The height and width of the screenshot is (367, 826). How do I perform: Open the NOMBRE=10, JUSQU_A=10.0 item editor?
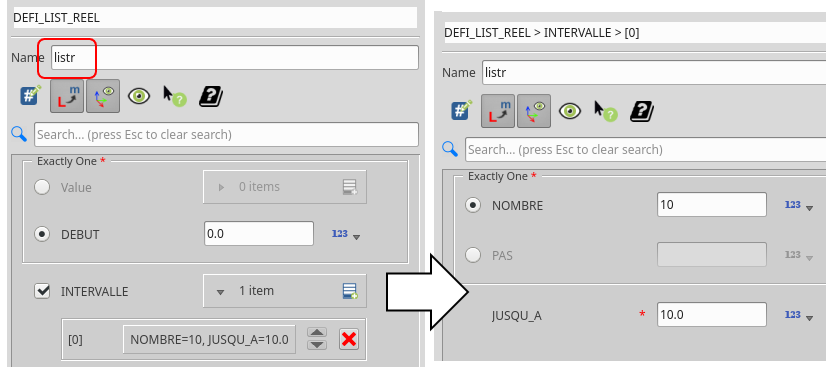(210, 340)
